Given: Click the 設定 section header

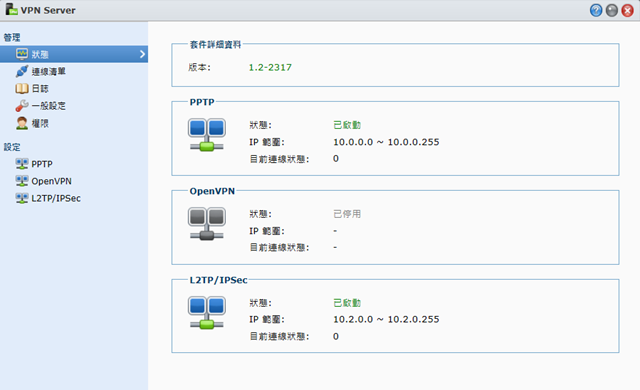Looking at the screenshot, I should pyautogui.click(x=12, y=147).
